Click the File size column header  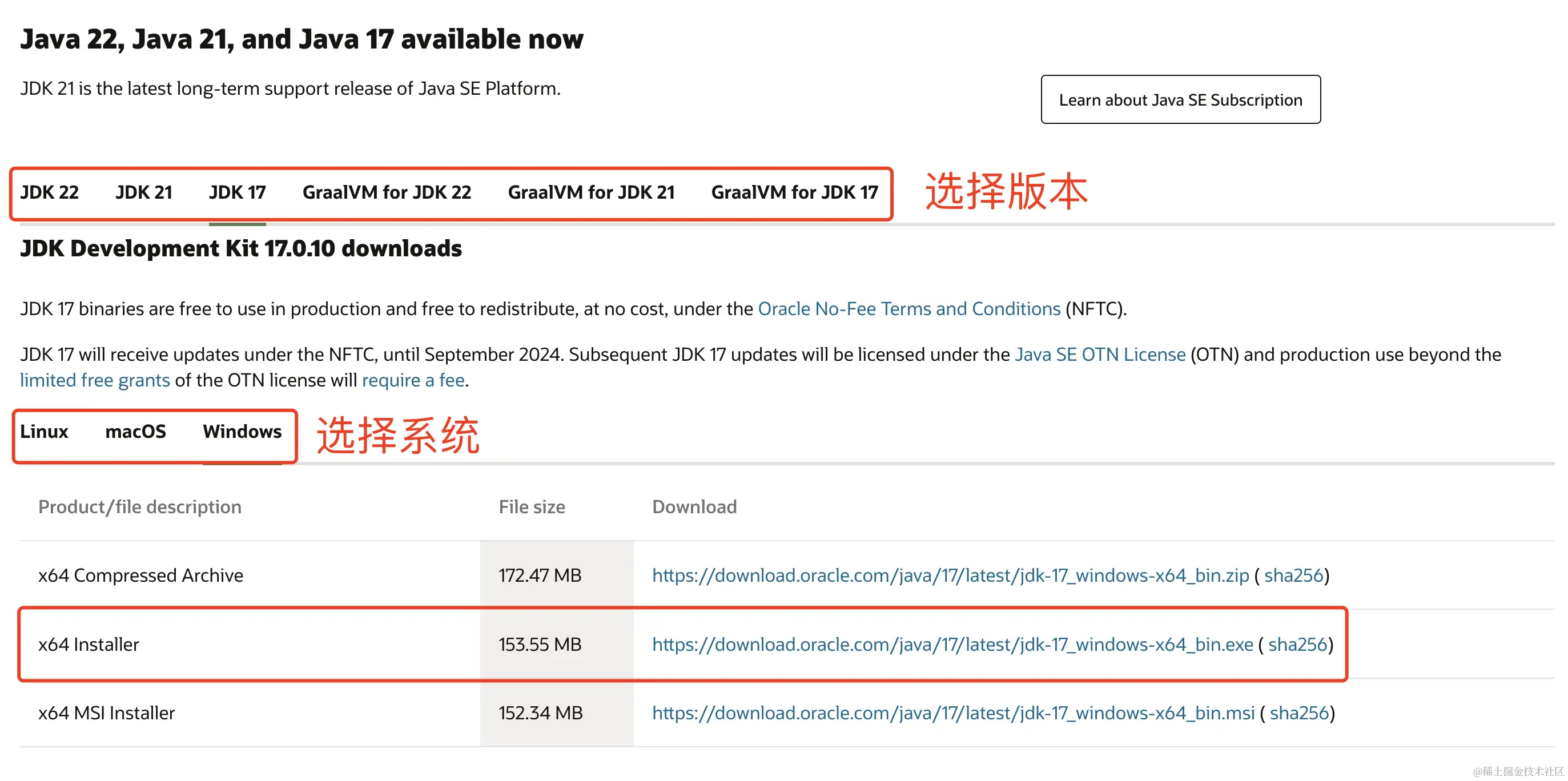point(532,506)
